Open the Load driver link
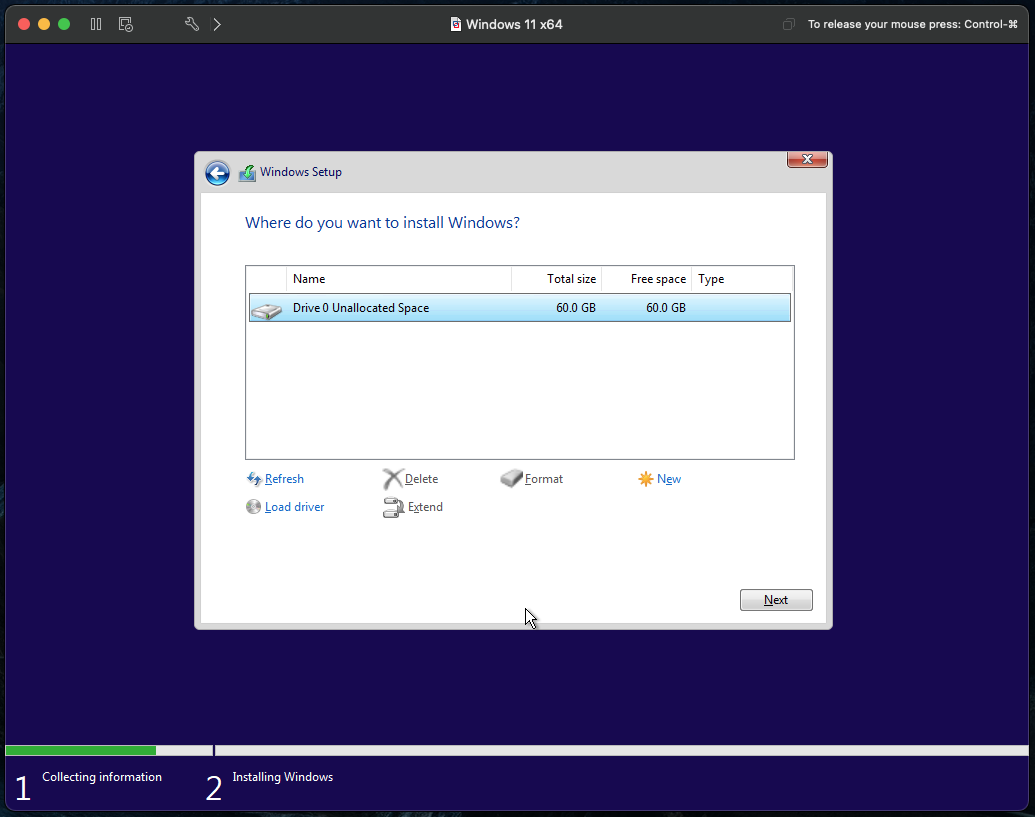Image resolution: width=1035 pixels, height=817 pixels. click(294, 507)
